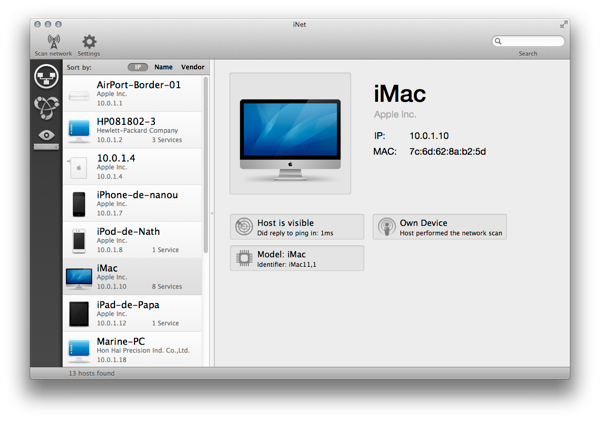Screen dimensions: 600x421
Task: Click the radar icon beside Host is visible
Action: click(243, 227)
